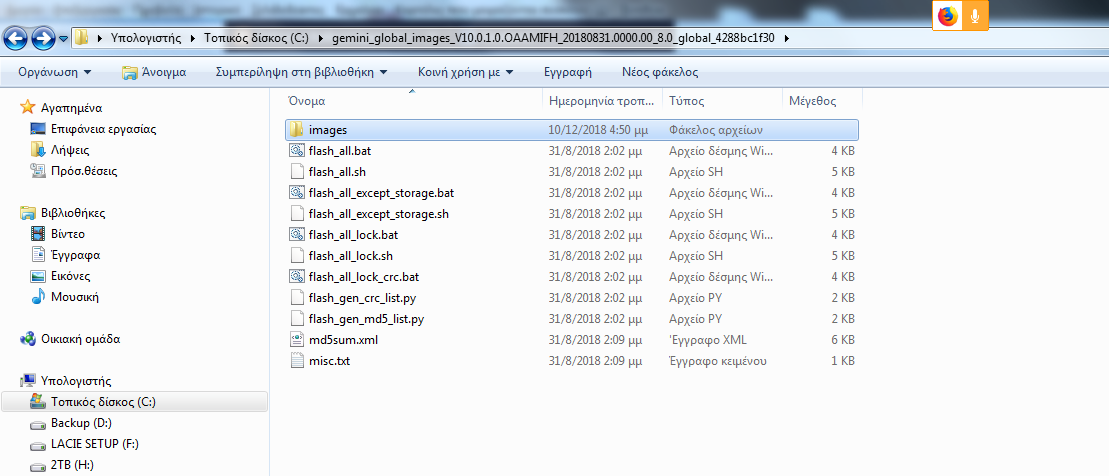Click the Forward navigation arrow button
Viewport: 1109px width, 476px height.
[43, 39]
